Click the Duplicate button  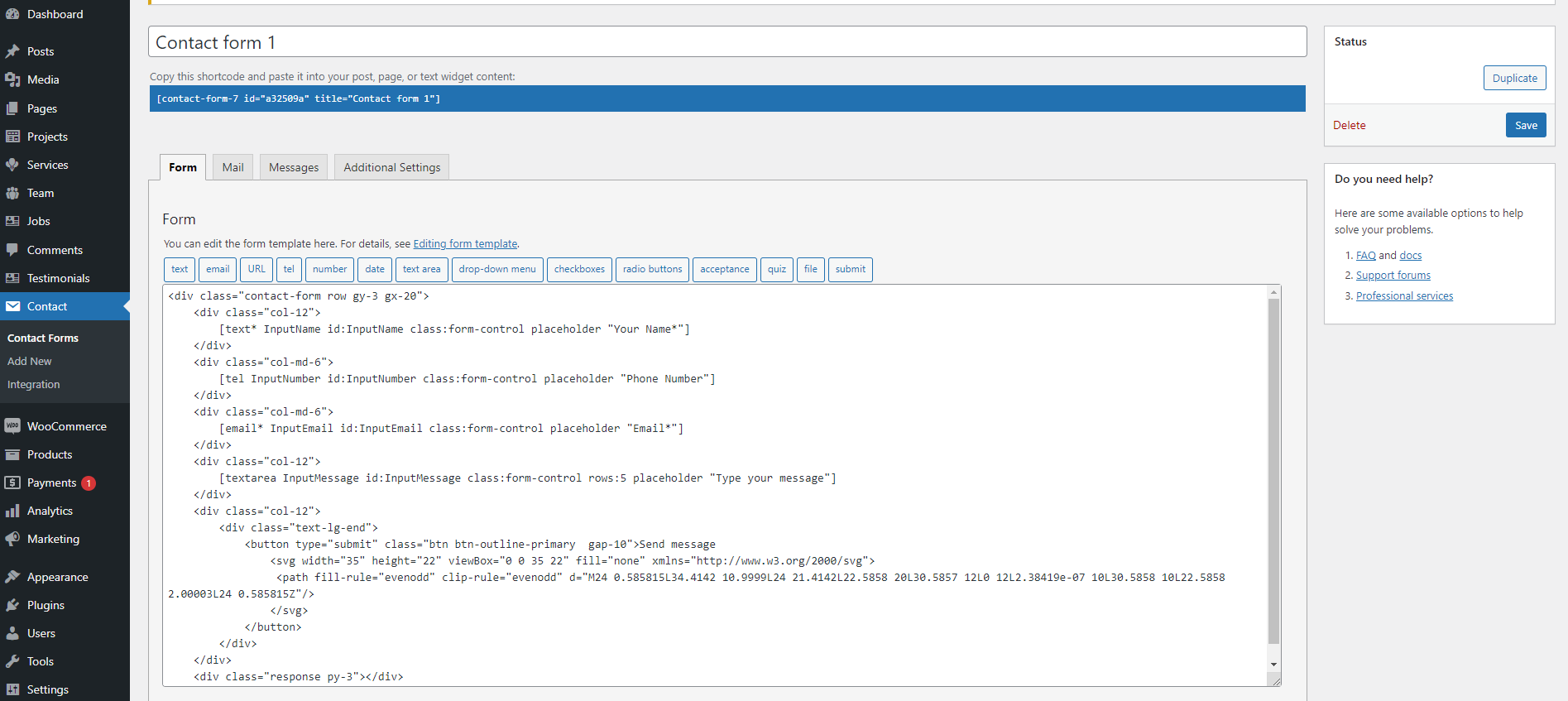pyautogui.click(x=1514, y=78)
